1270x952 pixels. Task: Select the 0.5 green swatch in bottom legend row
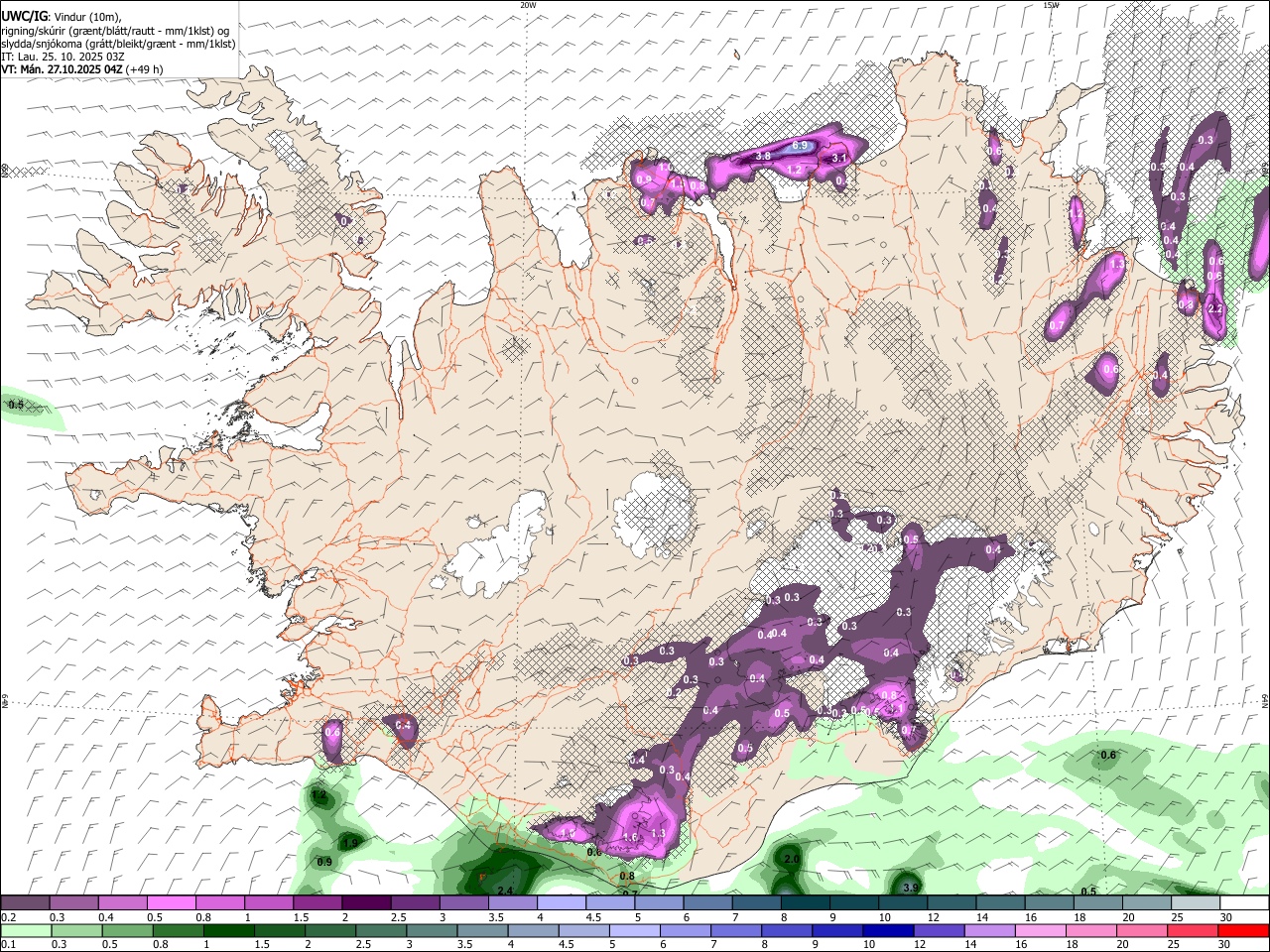point(127,930)
